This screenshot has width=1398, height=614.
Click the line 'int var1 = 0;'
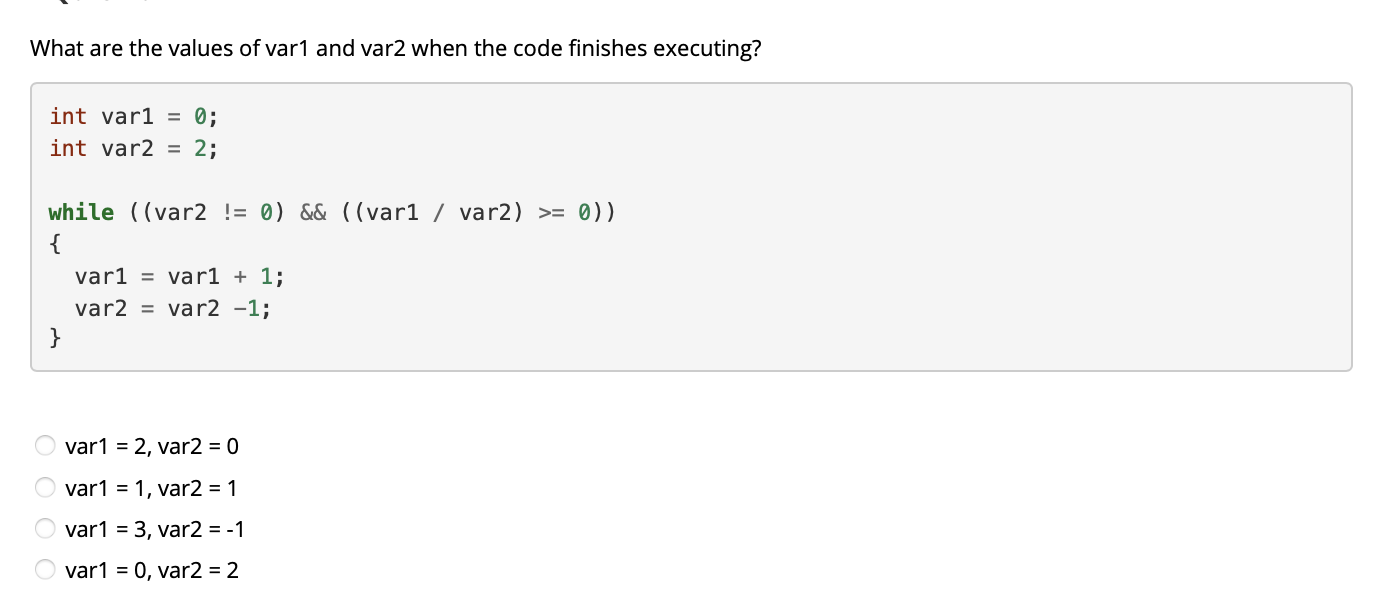(134, 116)
